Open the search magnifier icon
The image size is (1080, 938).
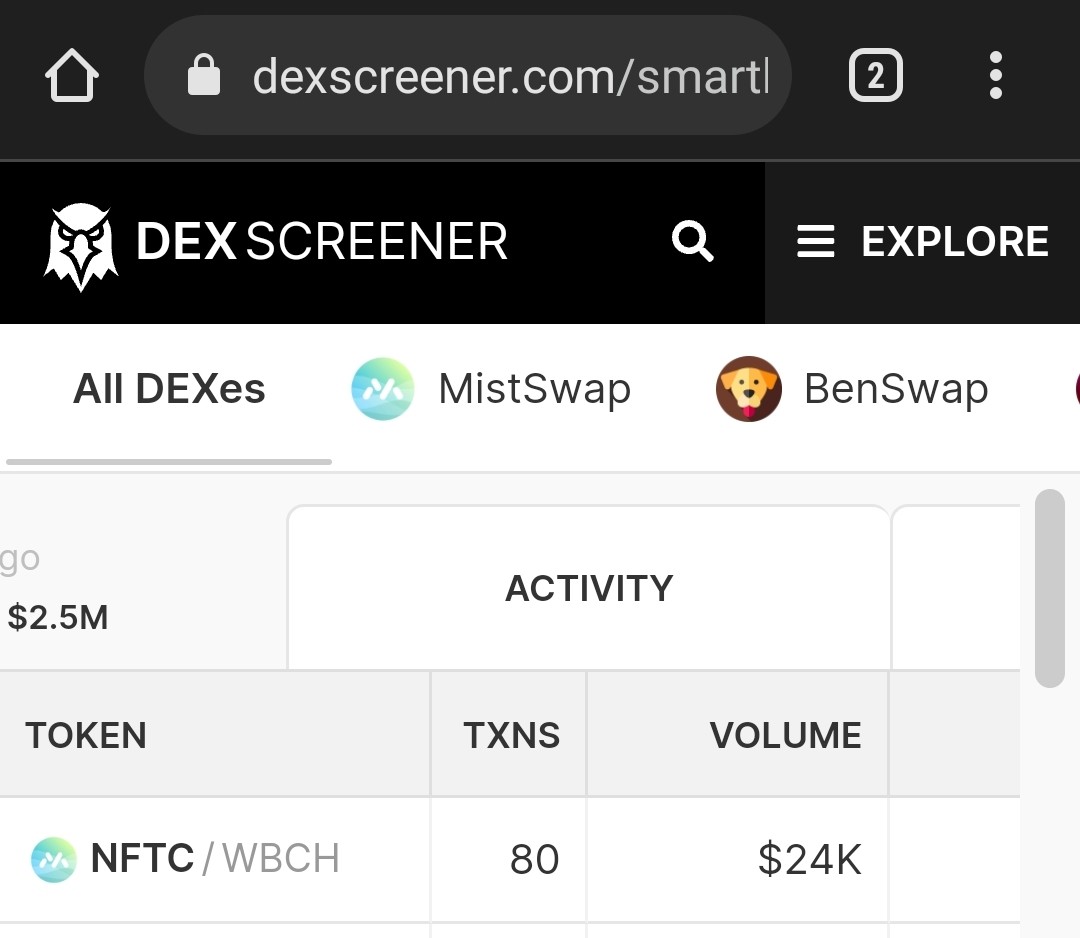click(692, 241)
